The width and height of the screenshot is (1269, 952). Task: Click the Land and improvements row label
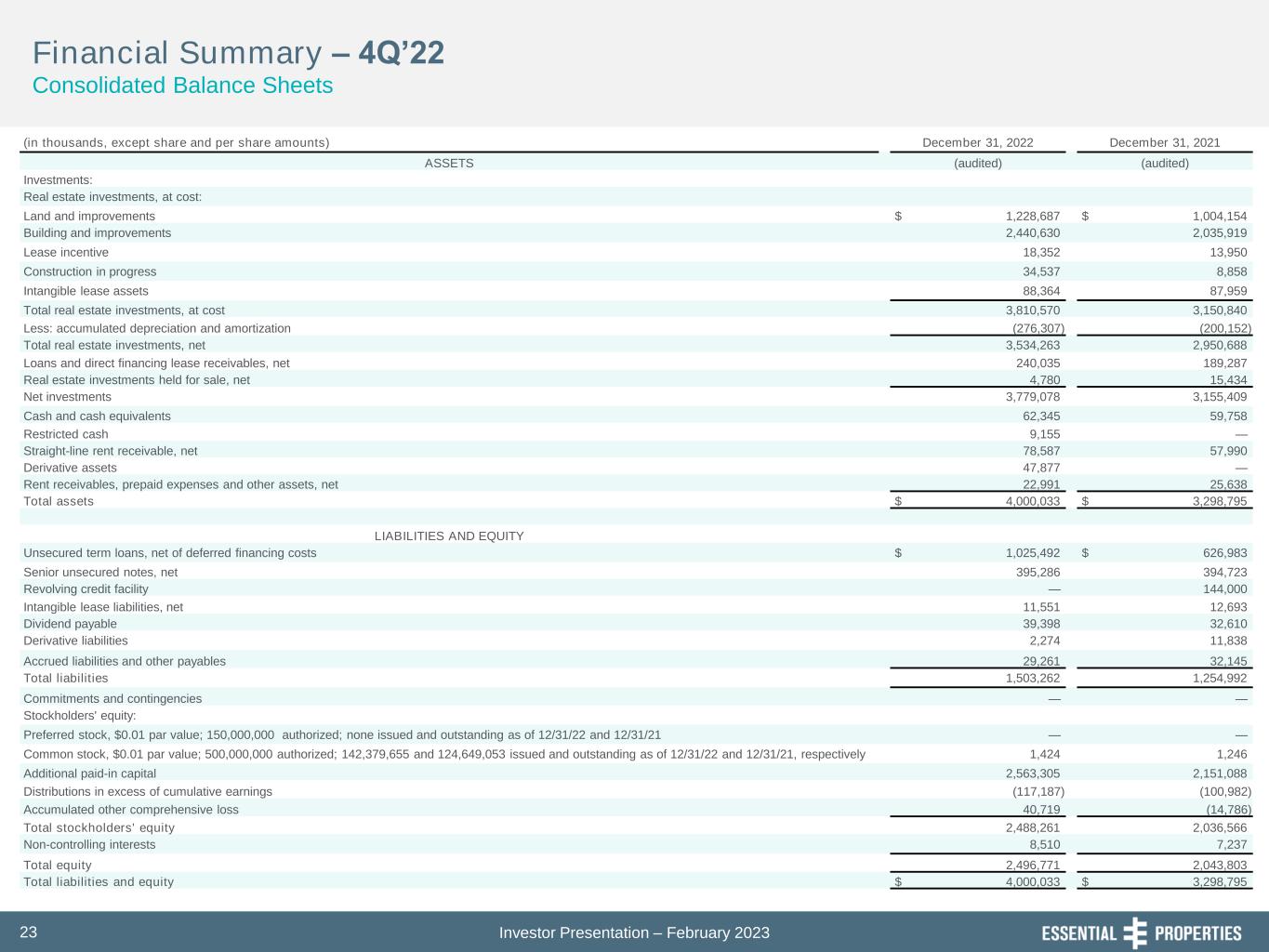(89, 216)
